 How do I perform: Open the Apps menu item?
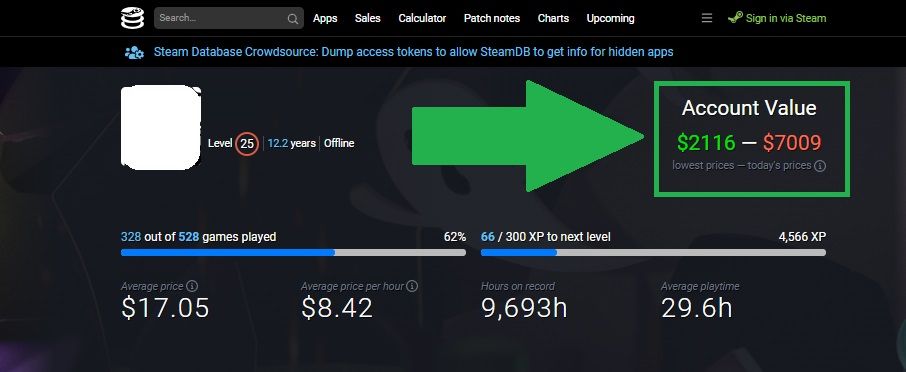pos(325,18)
